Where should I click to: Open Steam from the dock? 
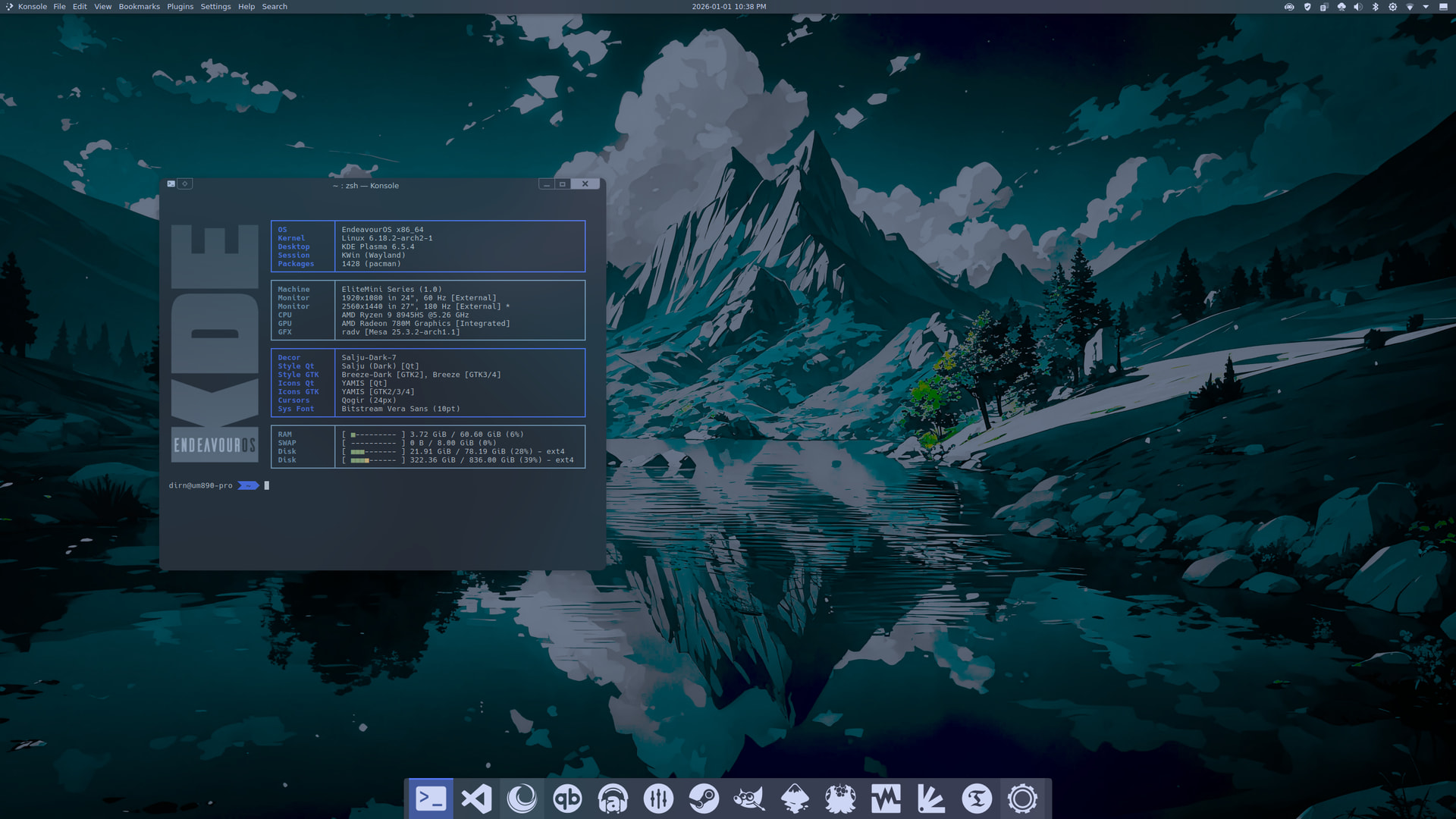coord(704,799)
